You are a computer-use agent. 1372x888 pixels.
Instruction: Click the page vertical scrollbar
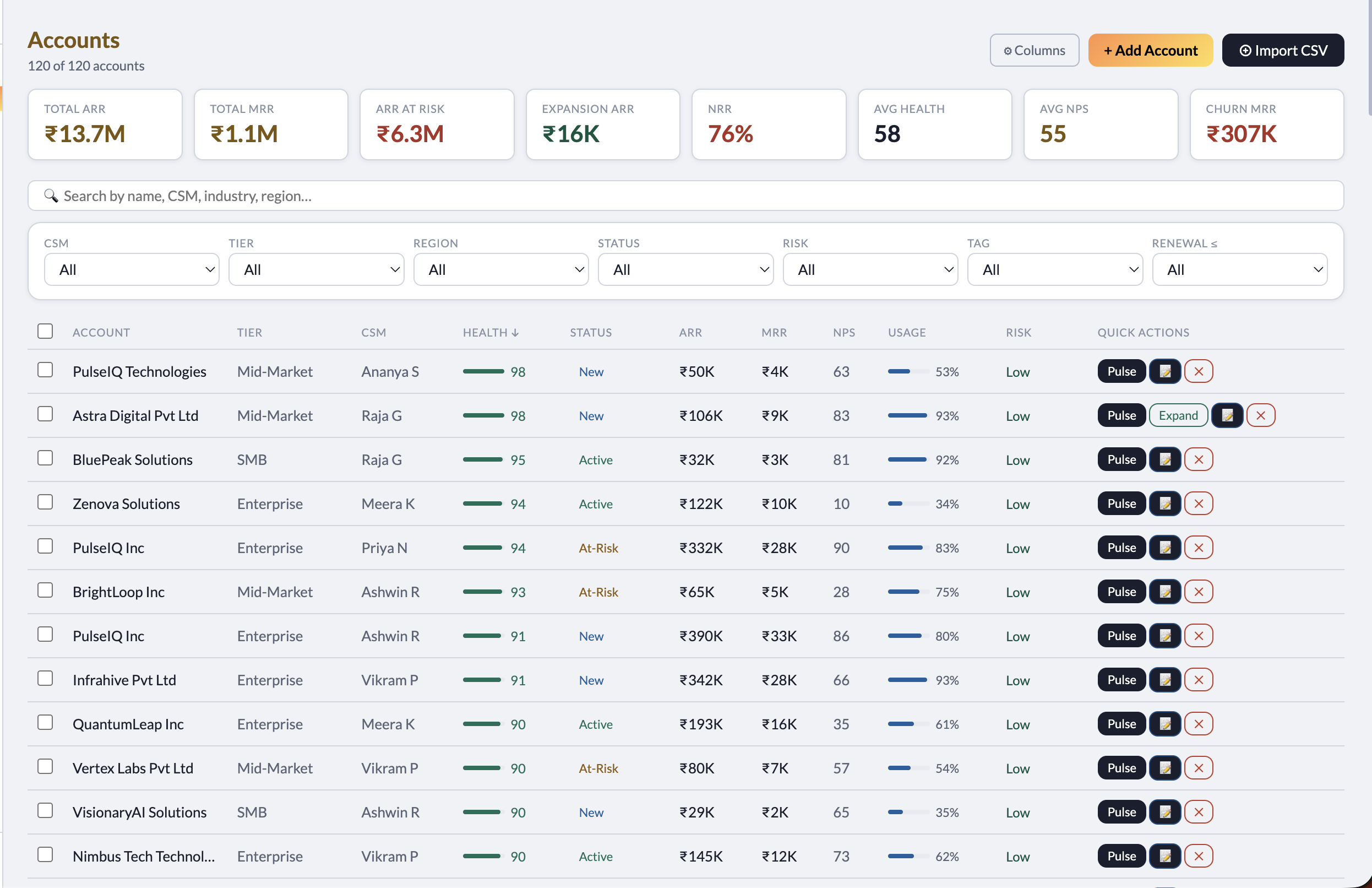[1369, 58]
